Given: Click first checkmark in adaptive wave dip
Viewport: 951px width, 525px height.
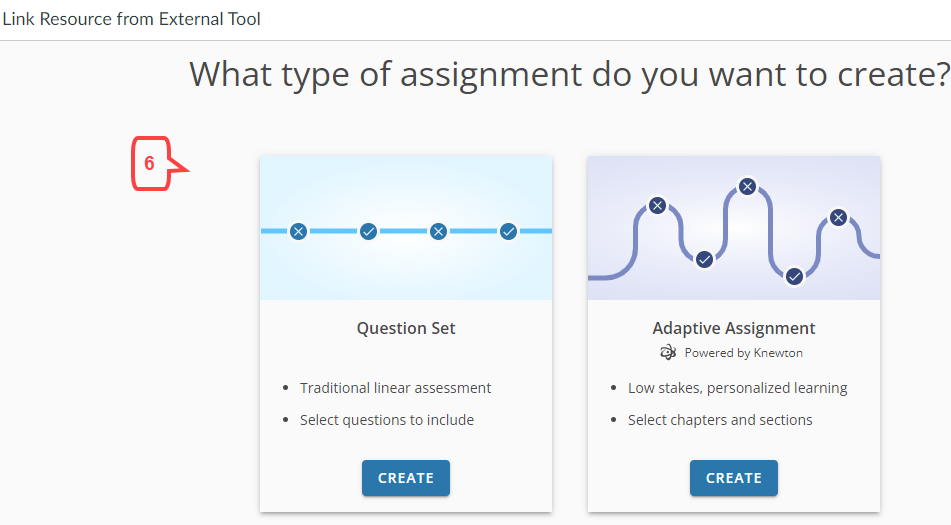Looking at the screenshot, I should (704, 259).
